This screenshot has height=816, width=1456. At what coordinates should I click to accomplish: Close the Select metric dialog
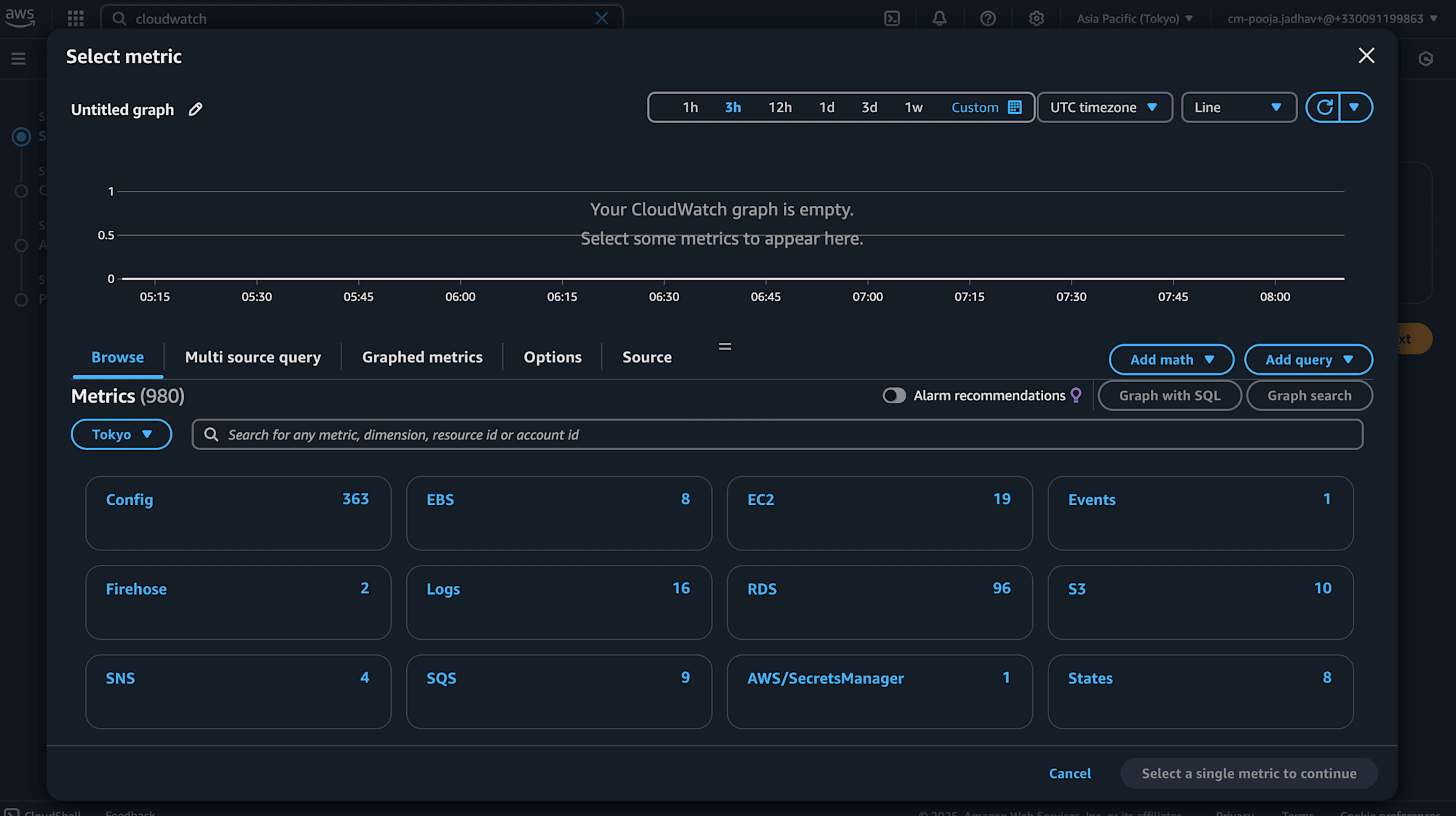1366,56
